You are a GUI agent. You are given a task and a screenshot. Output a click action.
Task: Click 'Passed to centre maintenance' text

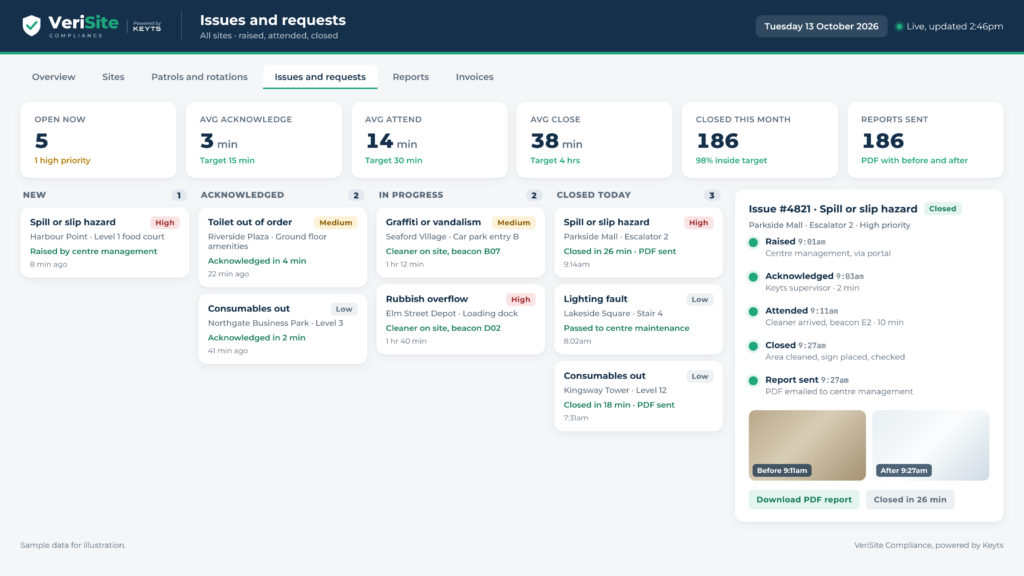pos(626,328)
